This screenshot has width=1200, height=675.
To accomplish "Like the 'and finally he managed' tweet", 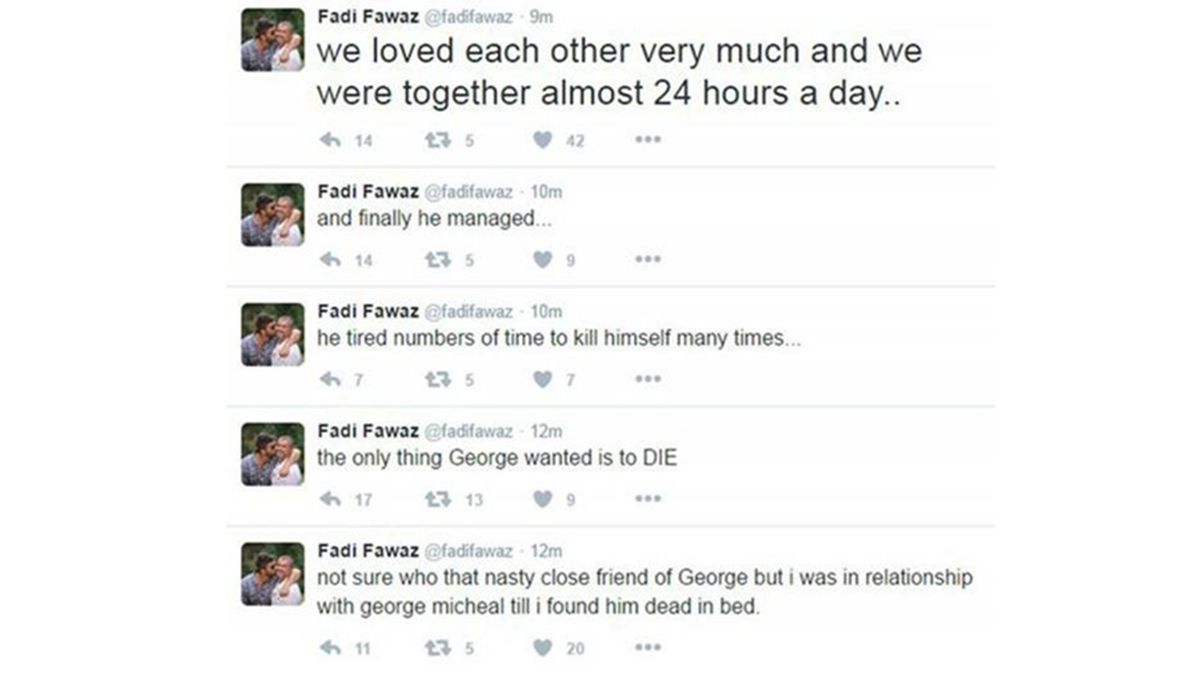I will (542, 260).
